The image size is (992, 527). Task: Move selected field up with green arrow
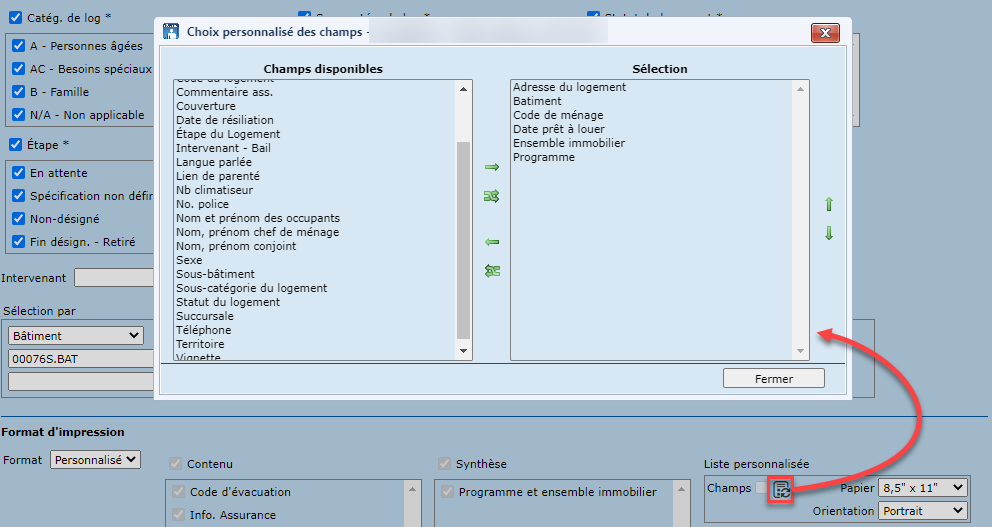pyautogui.click(x=828, y=205)
